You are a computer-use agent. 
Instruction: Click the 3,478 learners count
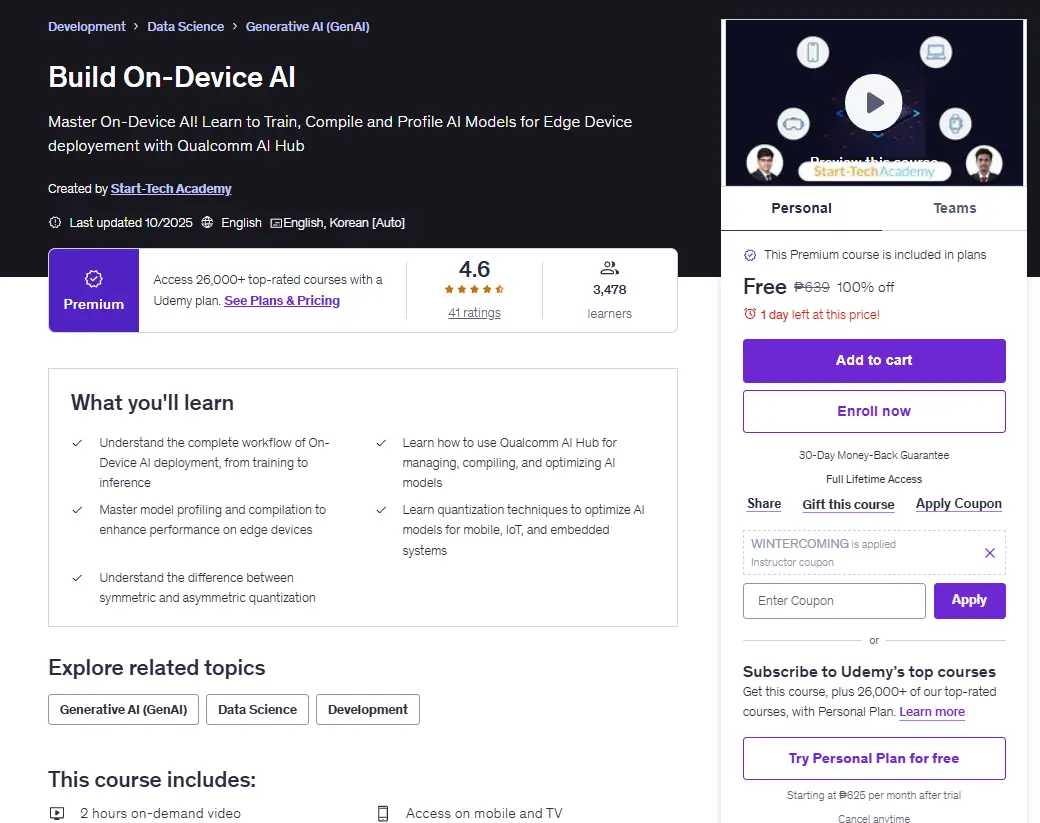click(610, 290)
